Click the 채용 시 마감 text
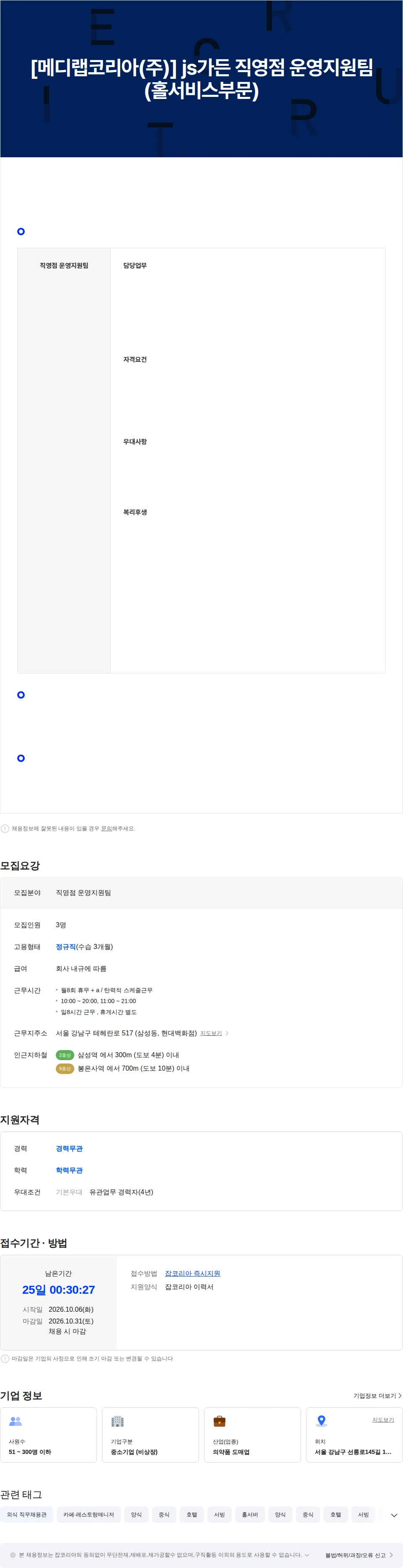The height and width of the screenshot is (1568, 403). (67, 1331)
